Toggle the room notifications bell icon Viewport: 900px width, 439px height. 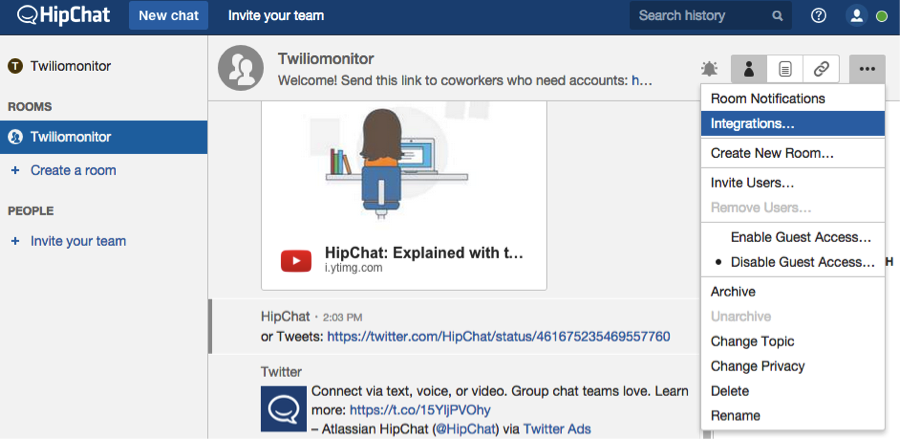(x=709, y=69)
